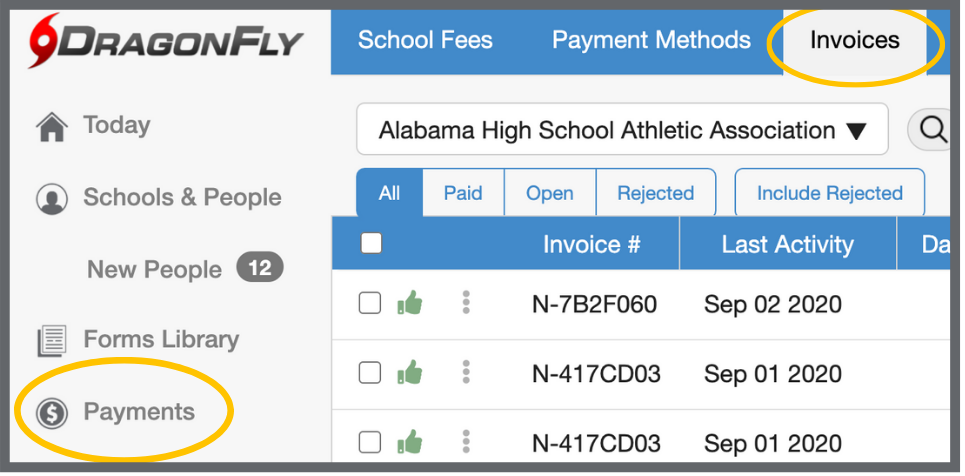Click thumbs-up icon for invoice N-7B2F060
Screen dimensions: 965x476
(x=410, y=303)
